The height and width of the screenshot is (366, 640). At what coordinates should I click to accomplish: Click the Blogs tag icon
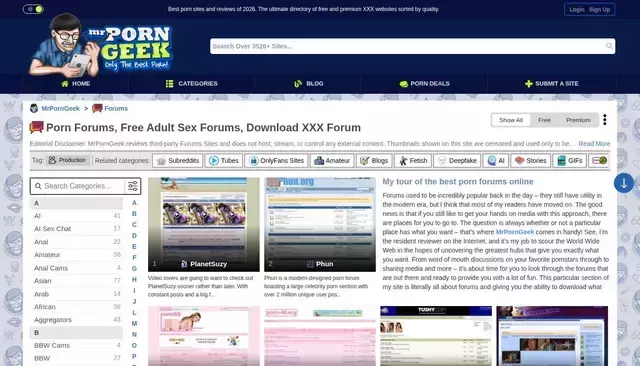click(x=364, y=161)
